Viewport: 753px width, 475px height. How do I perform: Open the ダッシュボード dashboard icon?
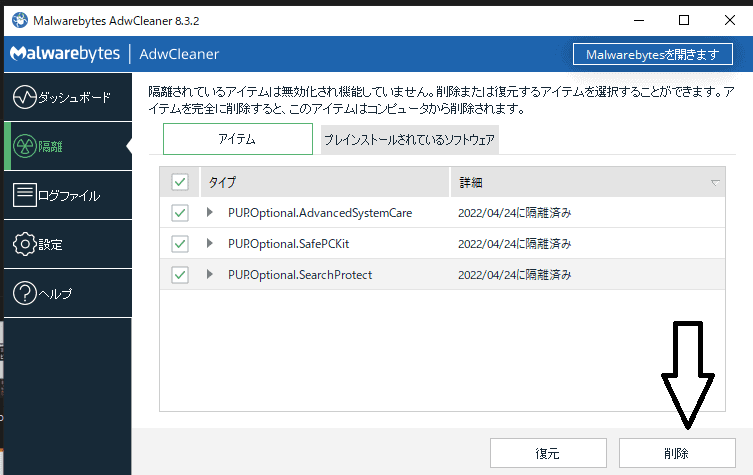click(24, 97)
